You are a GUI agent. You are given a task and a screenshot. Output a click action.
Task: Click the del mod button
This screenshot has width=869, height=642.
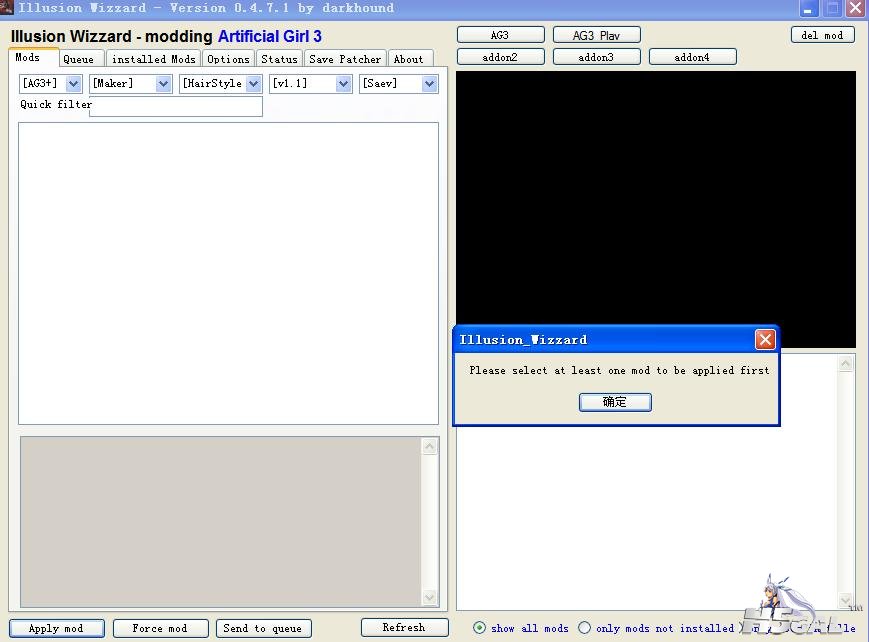[x=822, y=35]
